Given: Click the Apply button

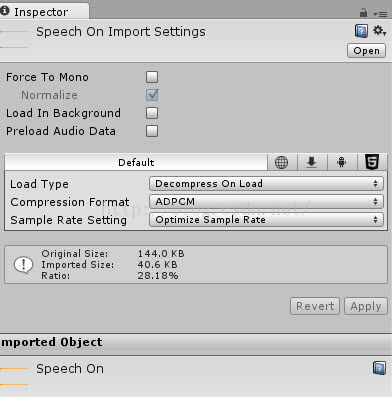Looking at the screenshot, I should pyautogui.click(x=366, y=306).
